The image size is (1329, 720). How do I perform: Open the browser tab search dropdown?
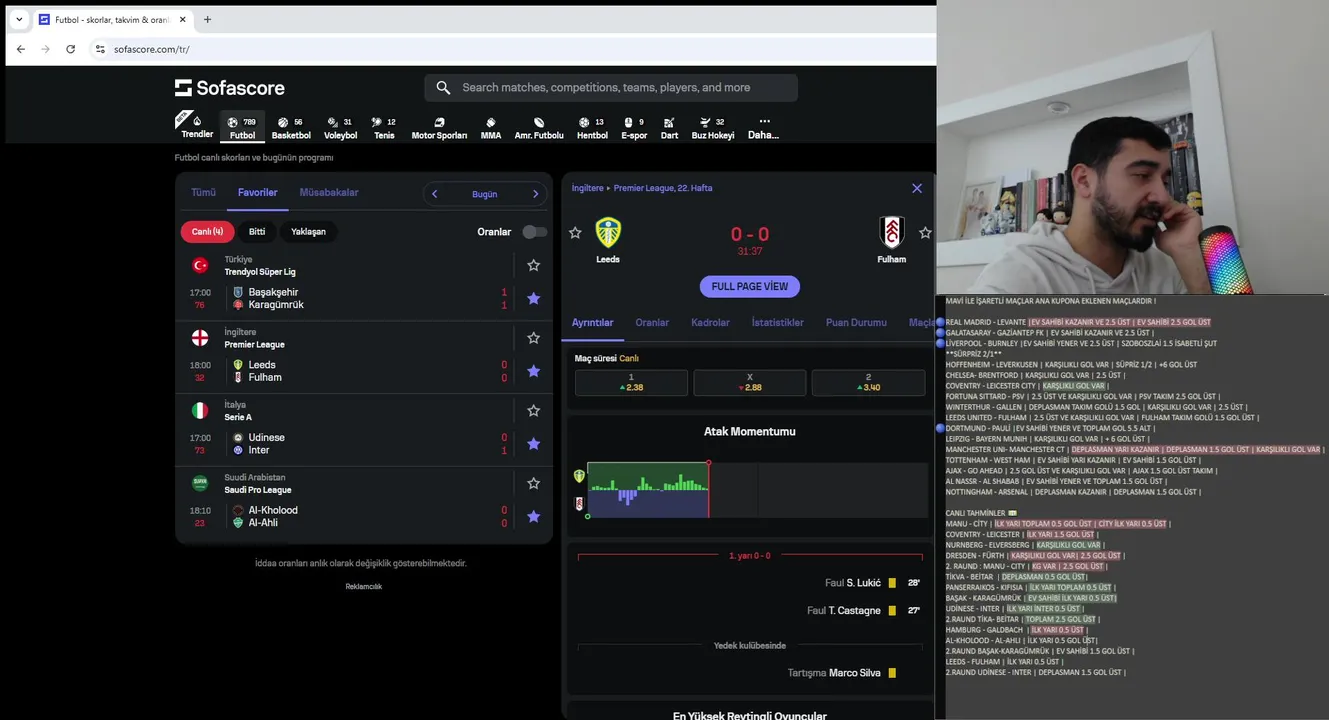coord(18,19)
